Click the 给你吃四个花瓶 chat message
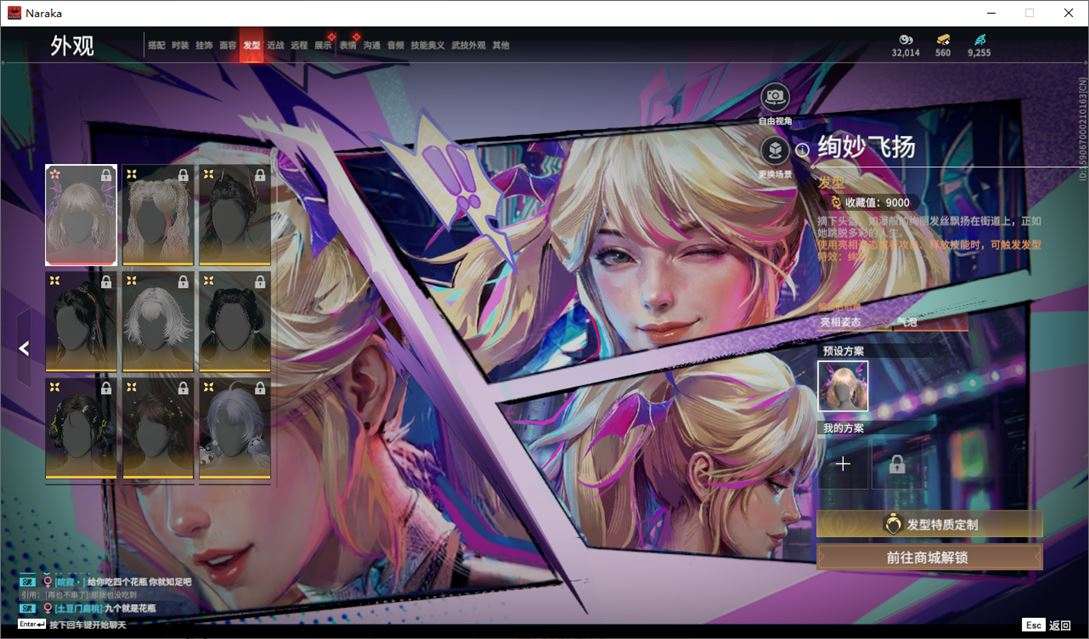This screenshot has width=1089, height=639. point(139,581)
